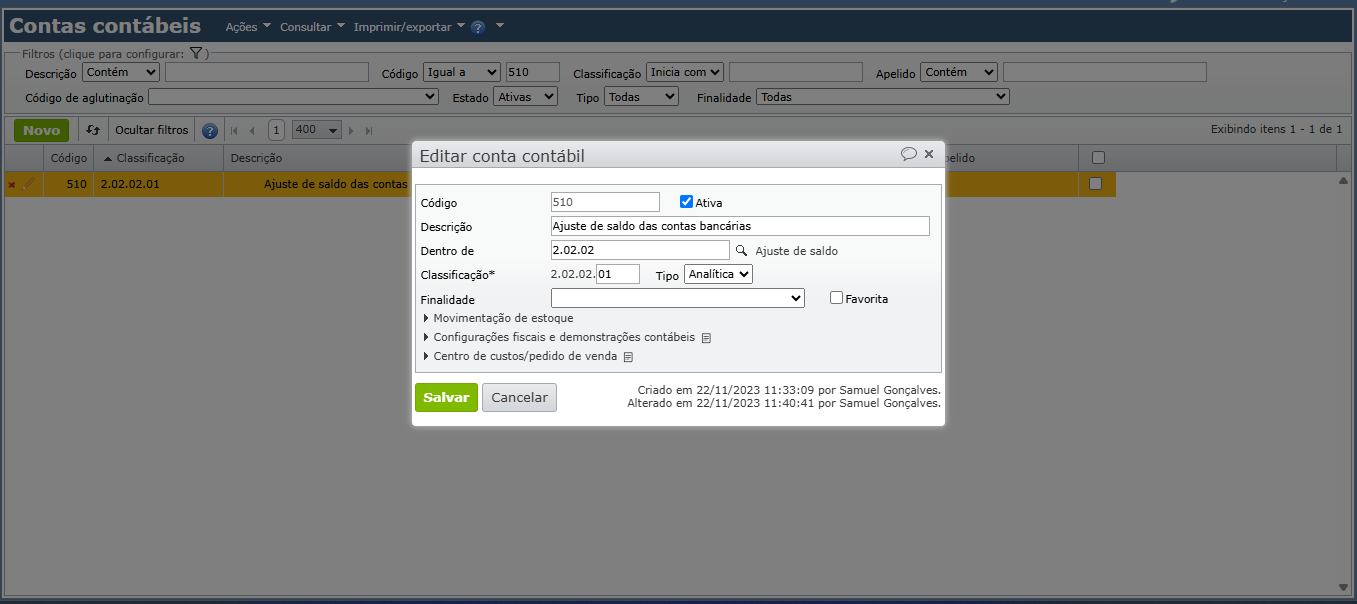Open the Apelido filter operator dropdown
1357x604 pixels.
coord(960,72)
